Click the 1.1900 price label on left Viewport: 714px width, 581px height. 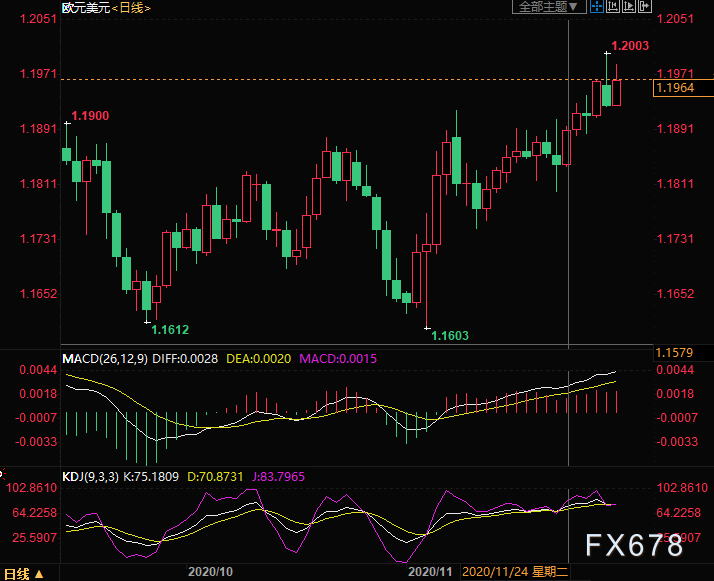click(90, 116)
